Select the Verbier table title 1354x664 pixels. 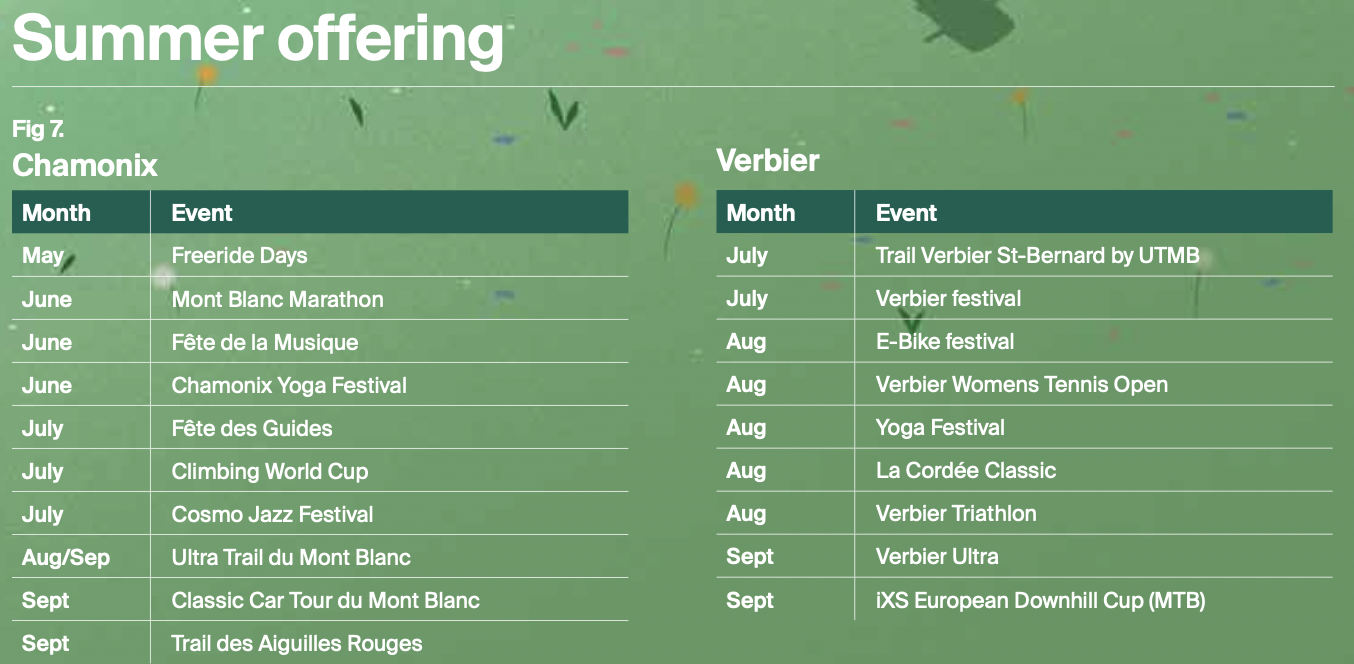click(768, 160)
